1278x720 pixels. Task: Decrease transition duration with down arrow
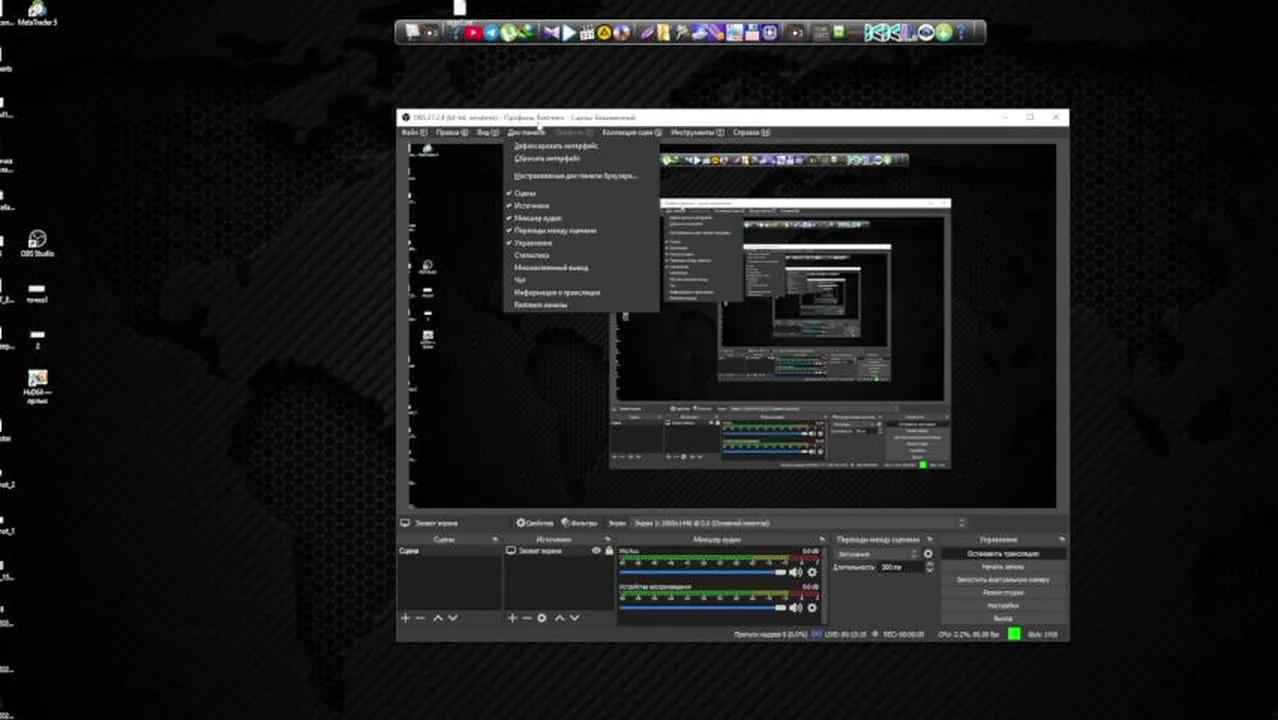coord(930,570)
